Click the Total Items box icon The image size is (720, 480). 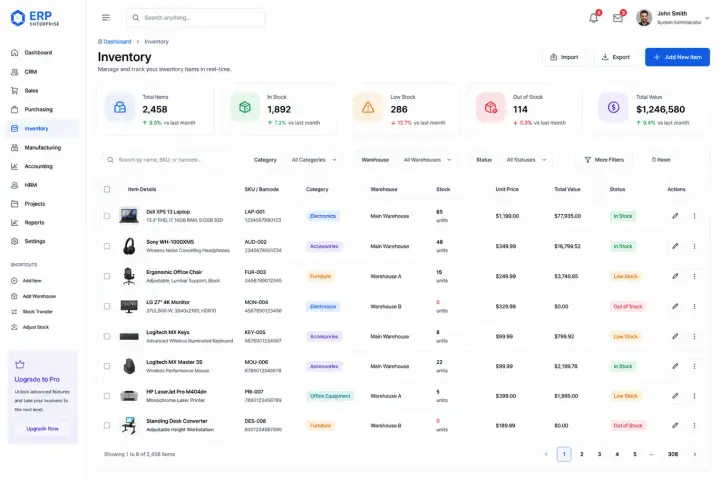click(x=120, y=107)
